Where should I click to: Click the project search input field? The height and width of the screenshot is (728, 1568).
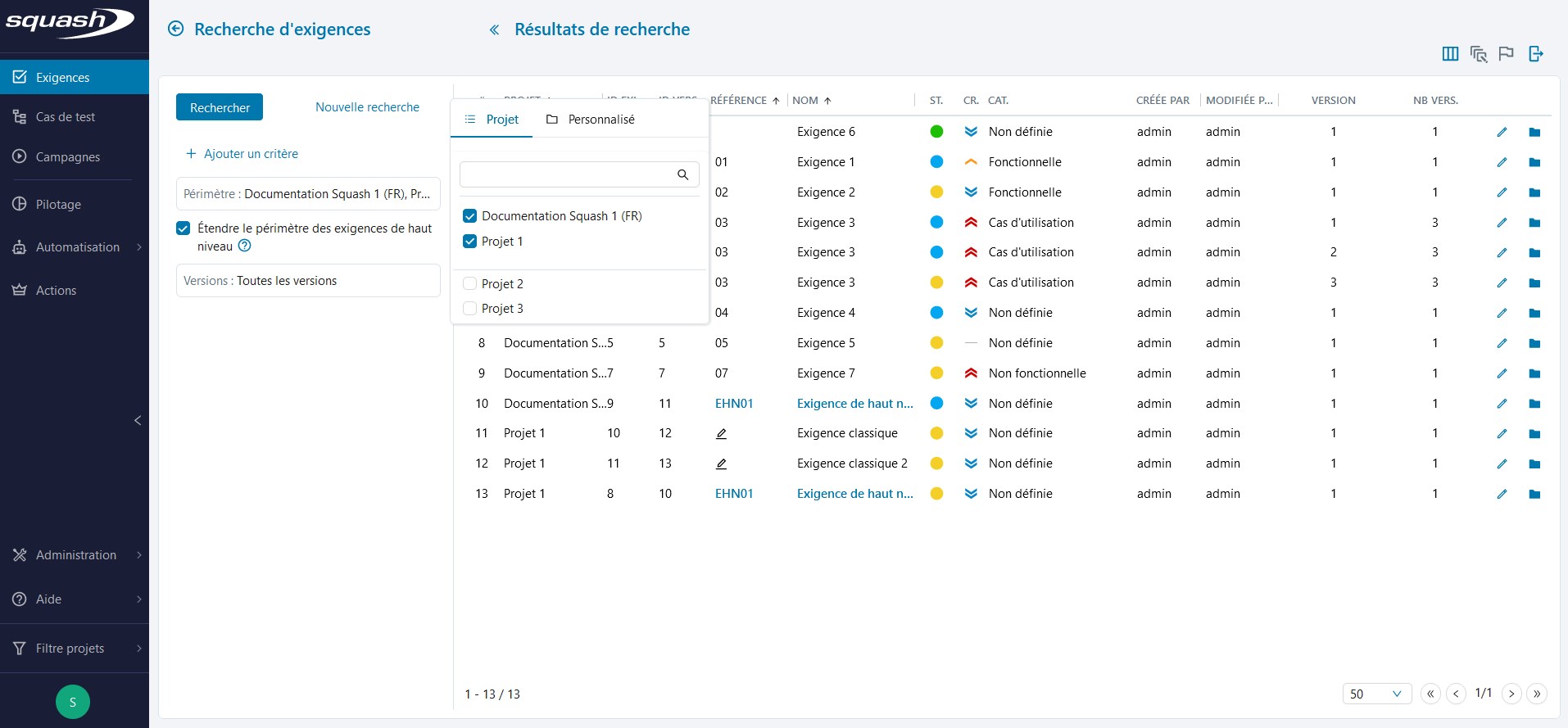click(x=567, y=174)
